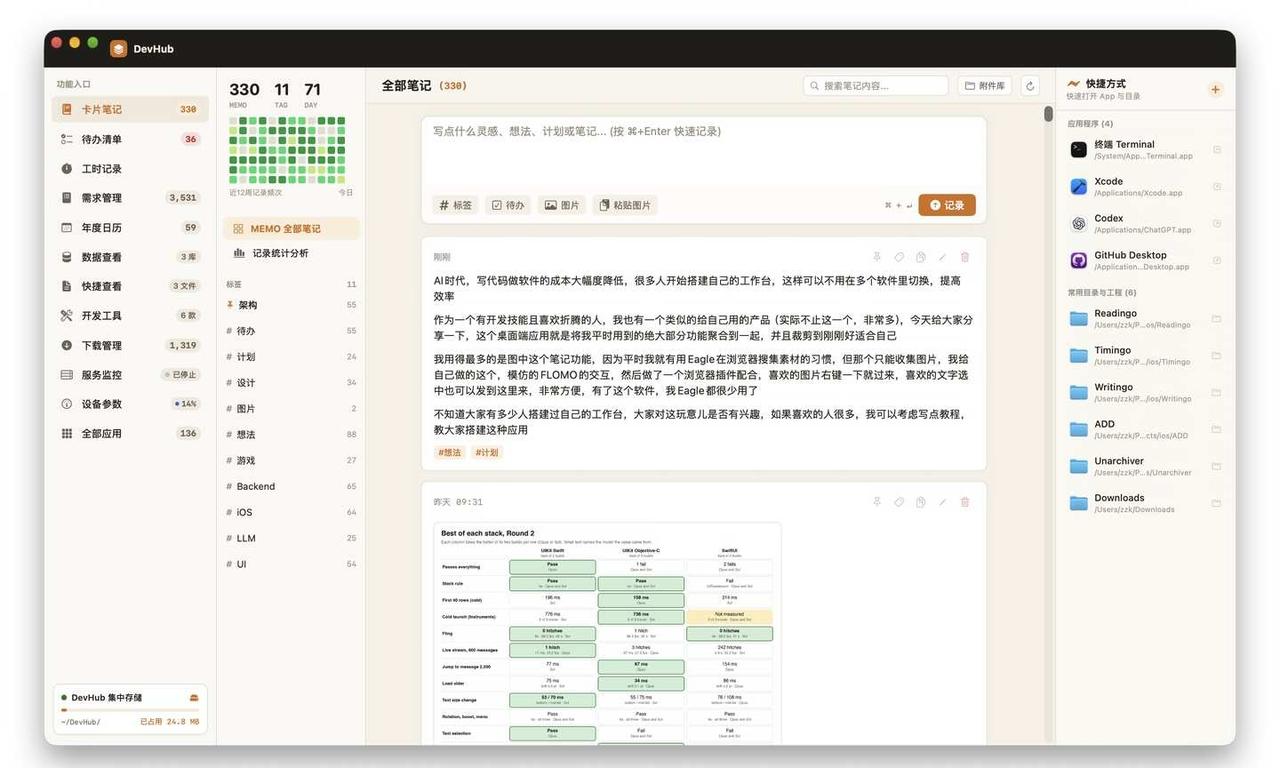Image resolution: width=1280 pixels, height=768 pixels.
Task: Edit the 昨天 09:31 note via pencil icon
Action: (943, 502)
